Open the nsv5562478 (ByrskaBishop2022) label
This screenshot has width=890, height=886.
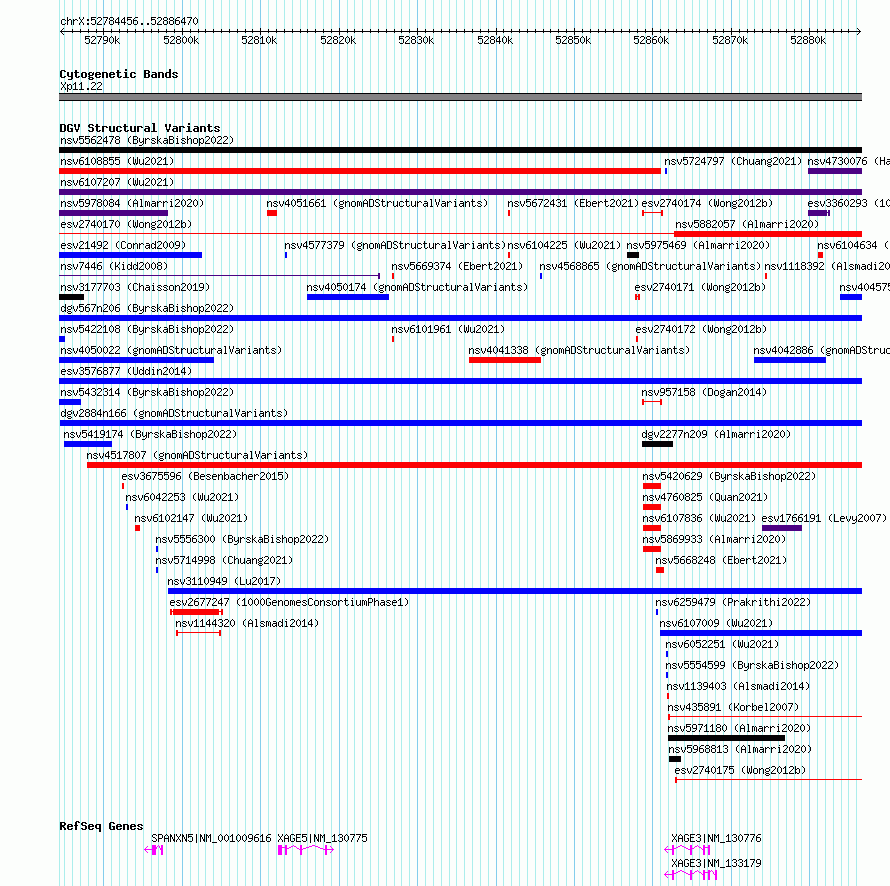(147, 140)
